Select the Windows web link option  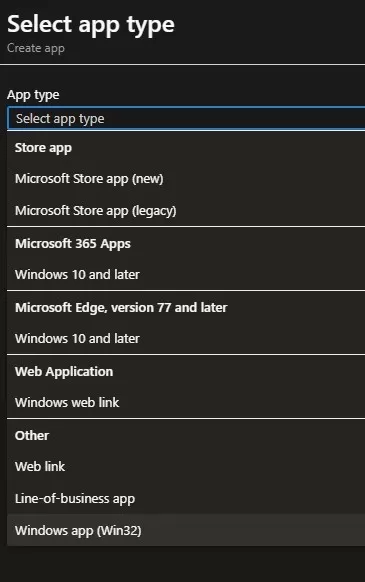[x=186, y=402]
